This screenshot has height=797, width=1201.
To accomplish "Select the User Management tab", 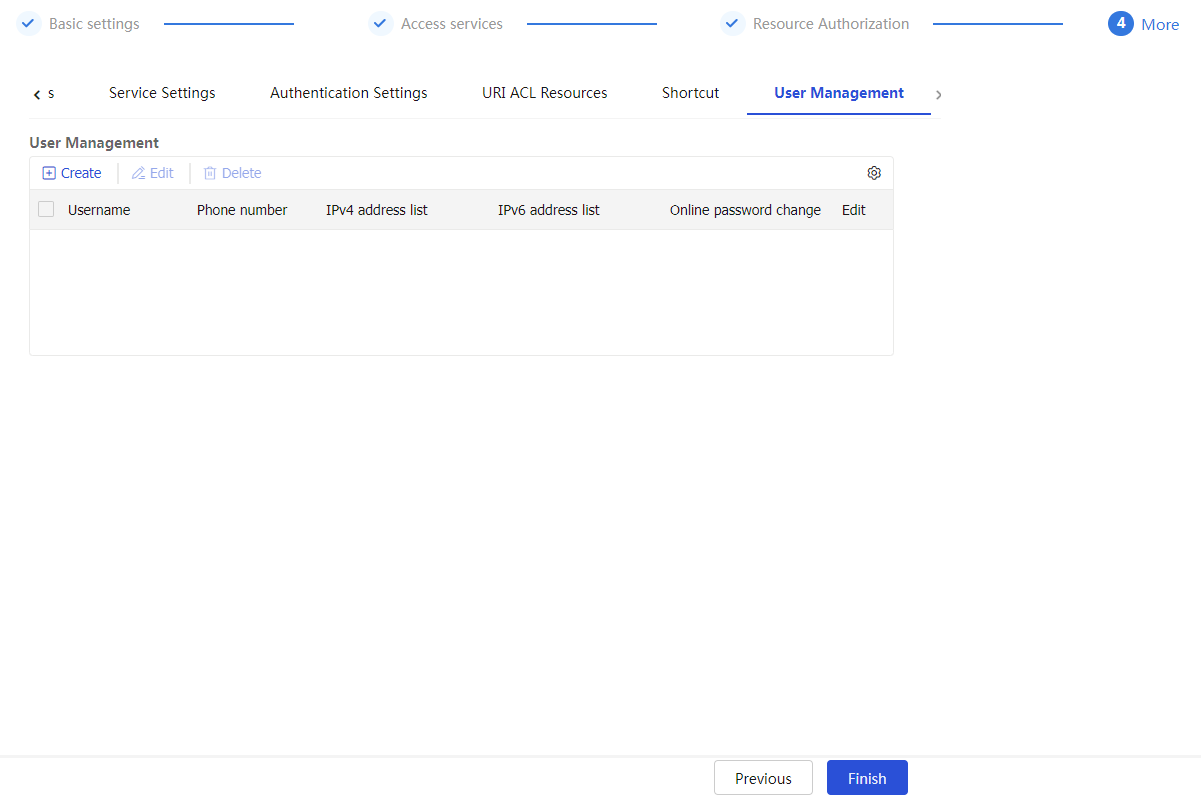I will 839,93.
